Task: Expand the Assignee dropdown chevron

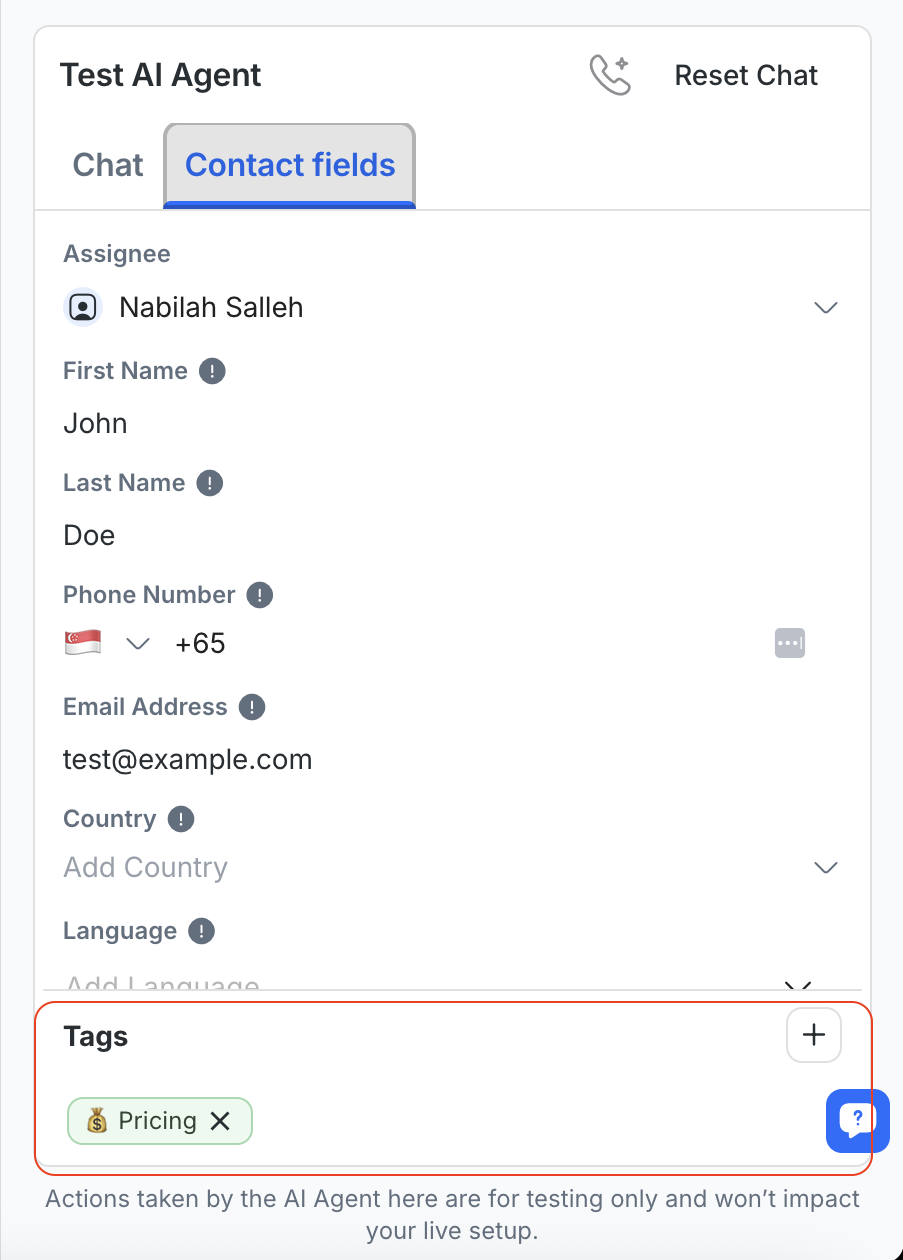Action: [825, 308]
